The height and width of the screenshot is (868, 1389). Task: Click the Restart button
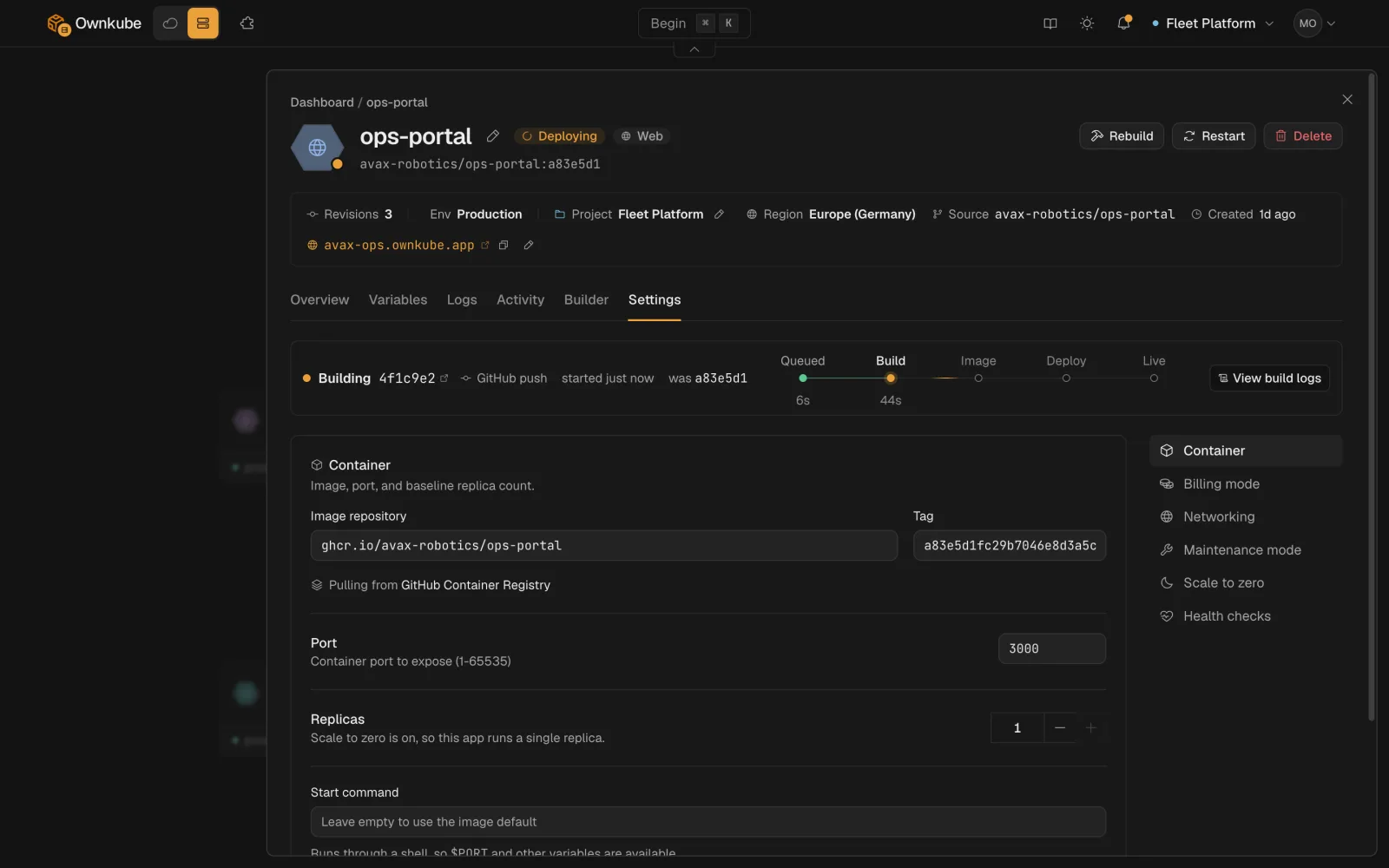pos(1214,136)
